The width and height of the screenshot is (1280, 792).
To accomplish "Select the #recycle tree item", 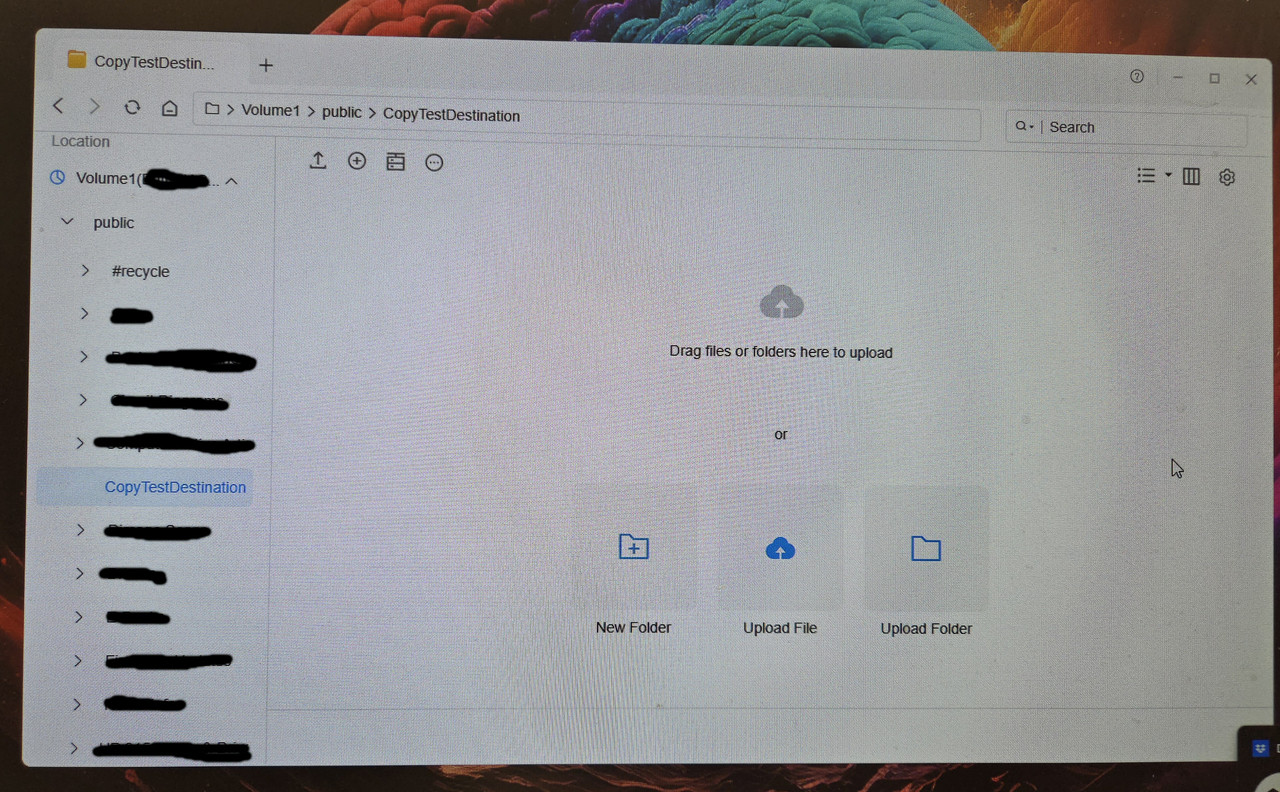I will click(x=141, y=271).
